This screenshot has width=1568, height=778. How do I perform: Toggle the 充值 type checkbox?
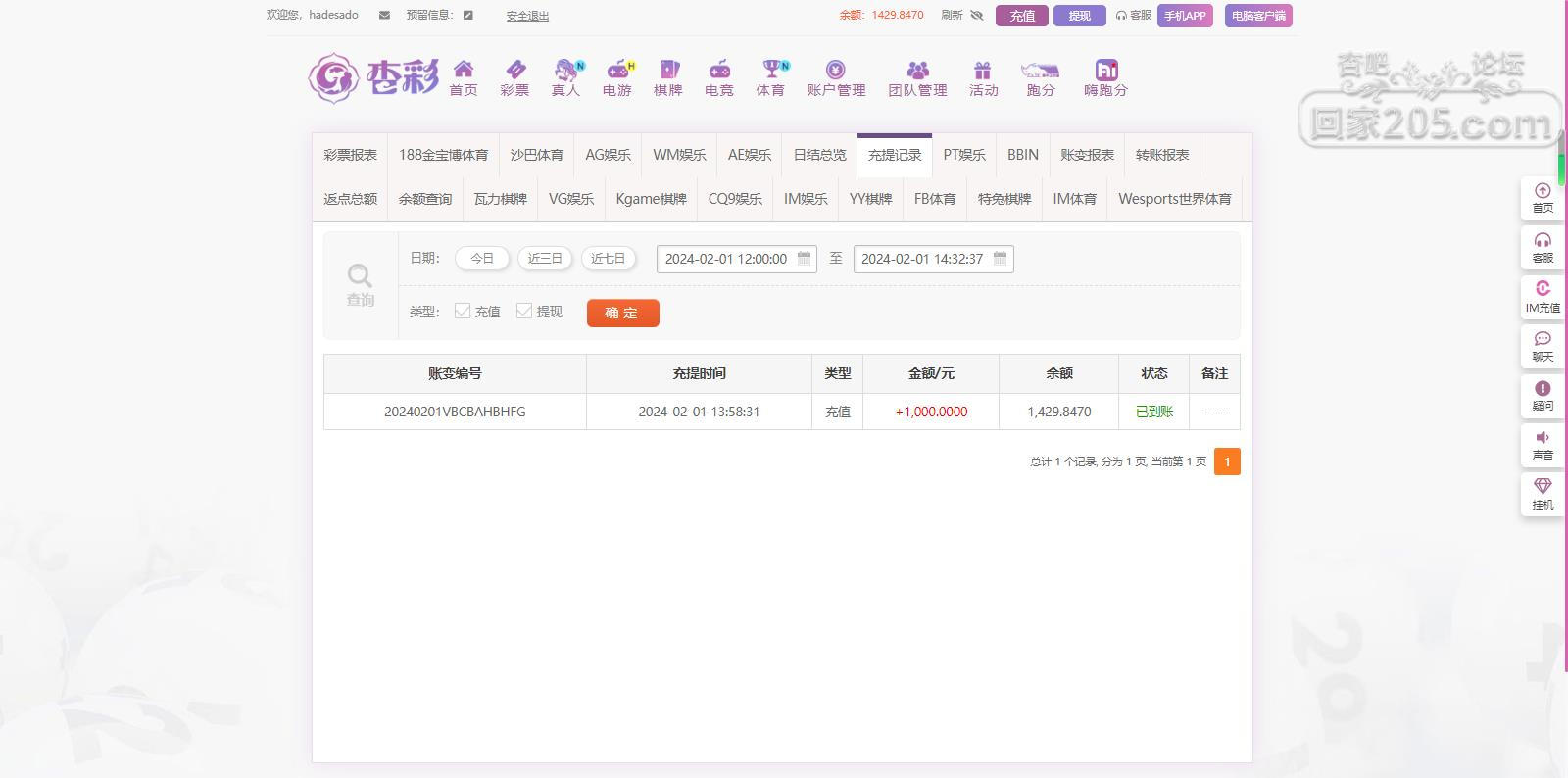point(463,311)
